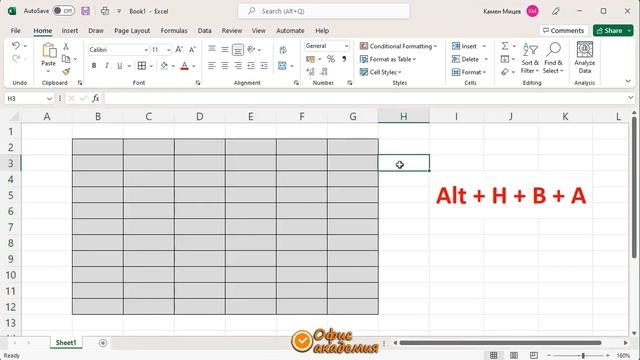Switch to Page Layout view icon
This screenshot has width=640, height=360.
click(x=514, y=356)
